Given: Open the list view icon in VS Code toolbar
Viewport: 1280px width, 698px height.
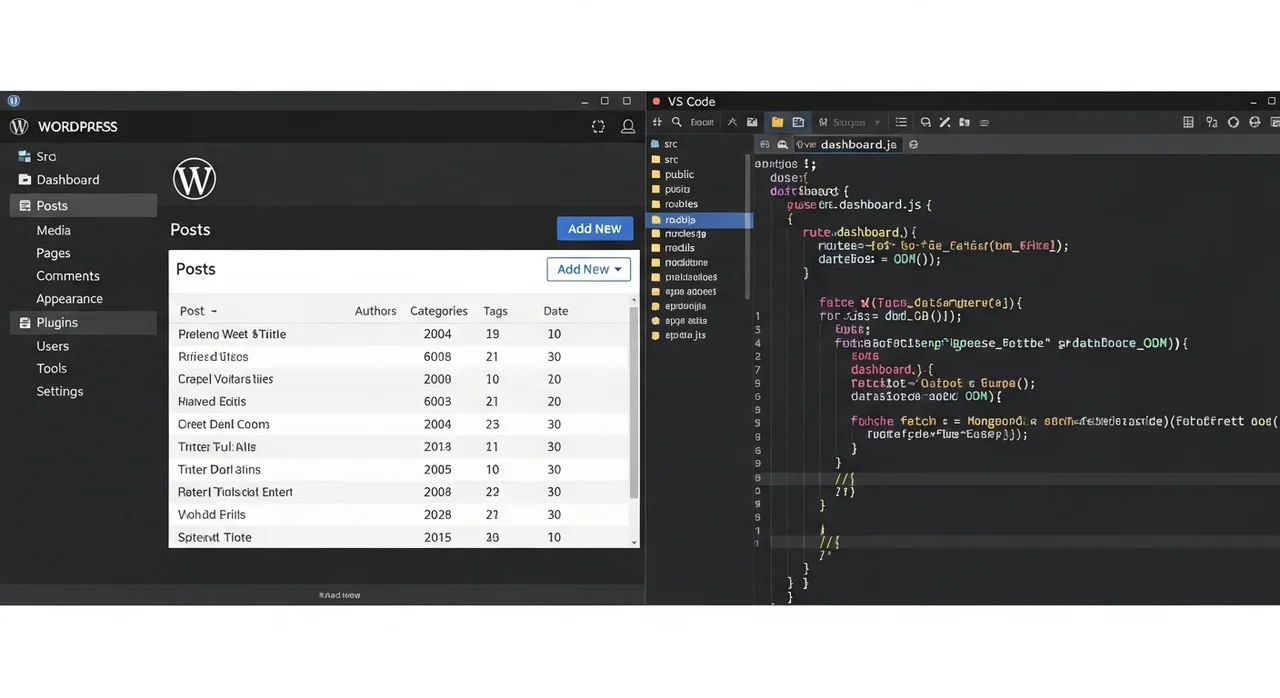Looking at the screenshot, I should click(901, 122).
